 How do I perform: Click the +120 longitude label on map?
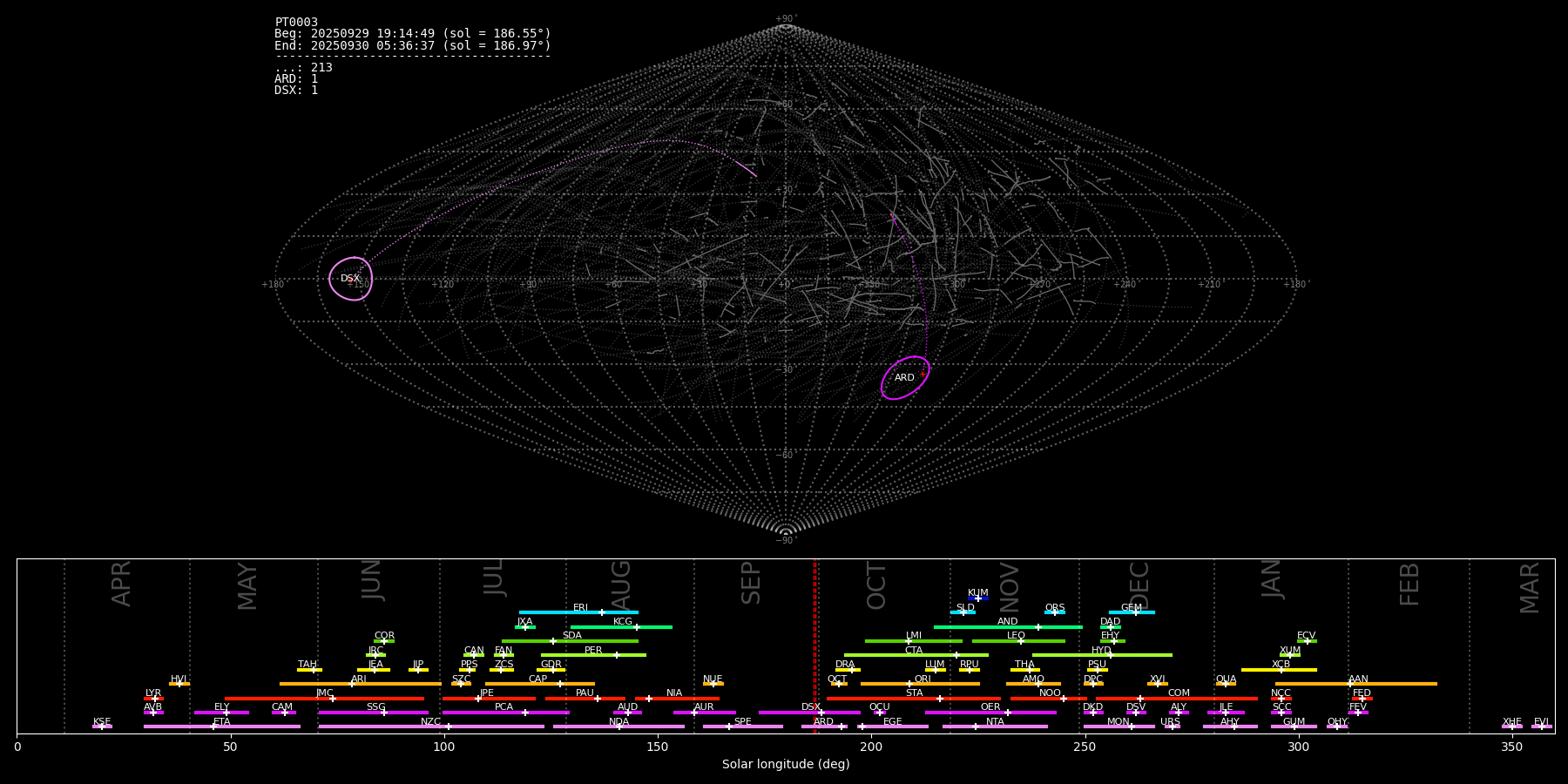click(443, 285)
